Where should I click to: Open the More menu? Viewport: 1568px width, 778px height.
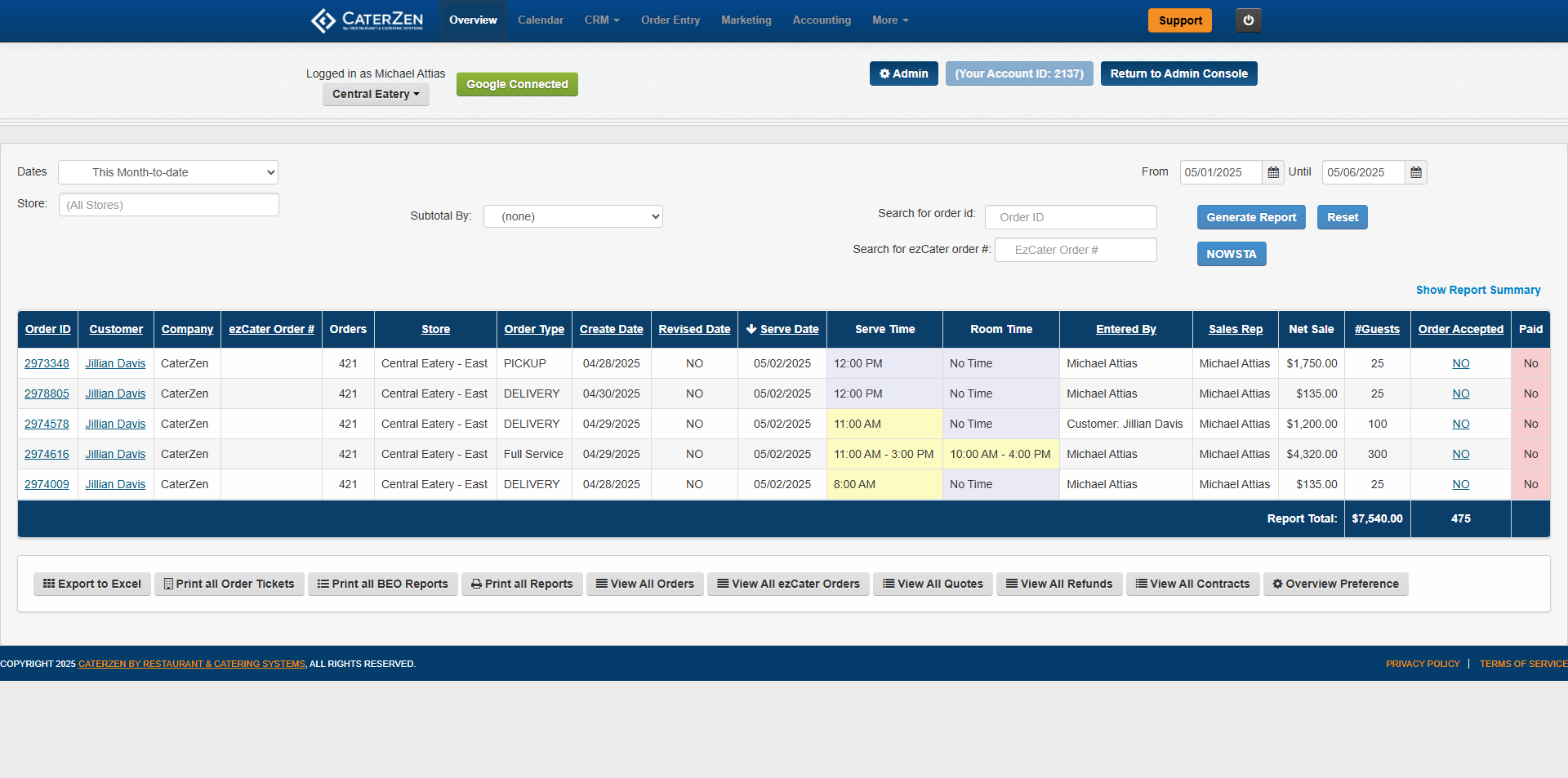[889, 20]
